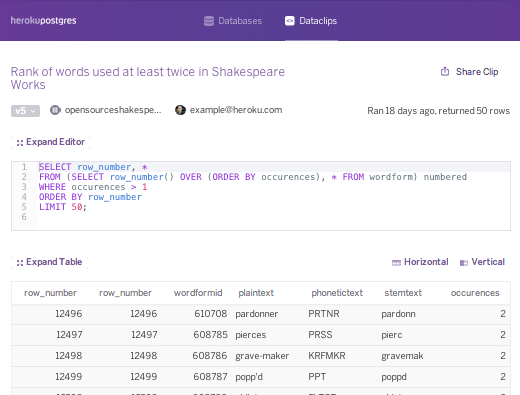This screenshot has width=520, height=395.
Task: Click the Expand Editor button
Action: click(x=51, y=142)
